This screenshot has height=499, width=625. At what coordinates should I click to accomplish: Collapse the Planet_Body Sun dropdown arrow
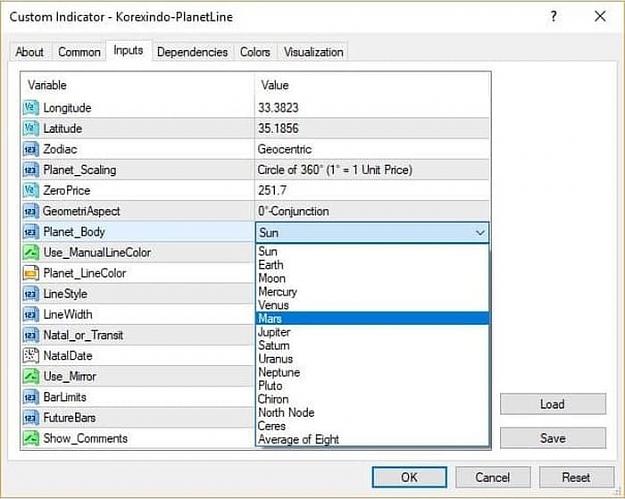[480, 232]
